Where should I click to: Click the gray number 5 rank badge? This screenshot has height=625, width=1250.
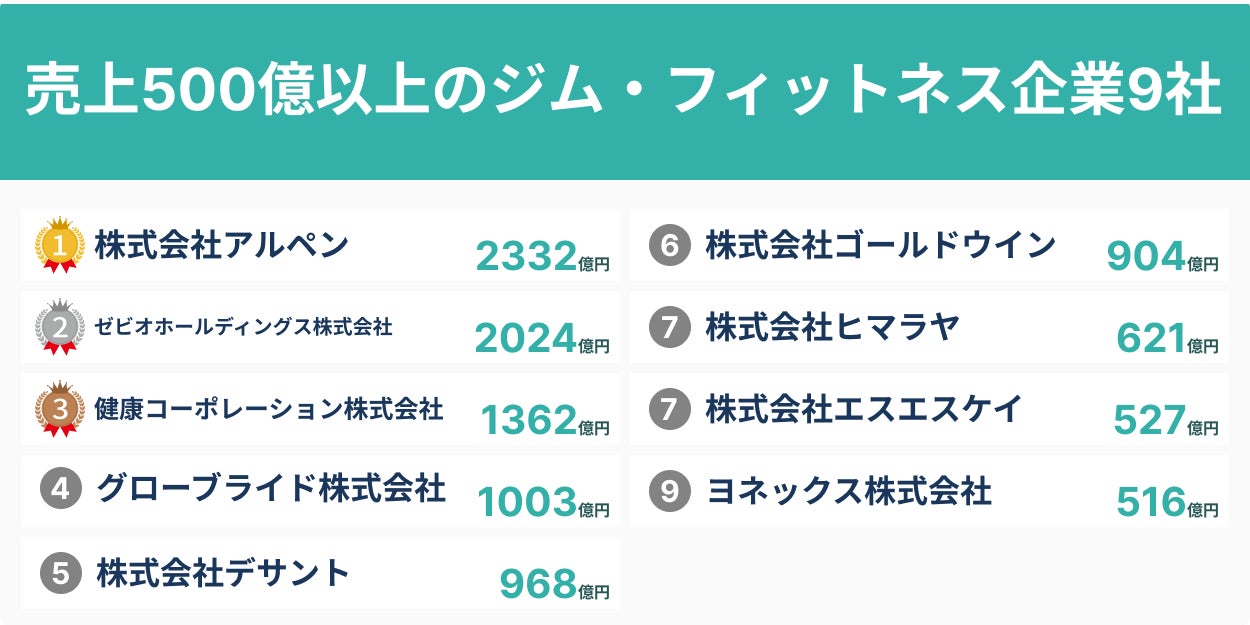pyautogui.click(x=60, y=574)
